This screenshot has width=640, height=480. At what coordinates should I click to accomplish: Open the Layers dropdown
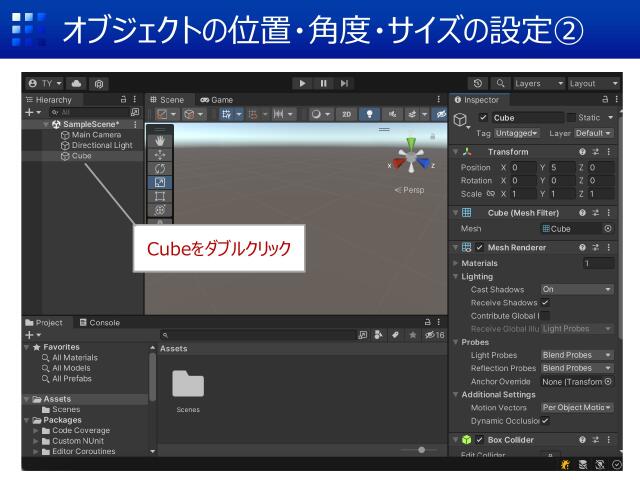539,84
